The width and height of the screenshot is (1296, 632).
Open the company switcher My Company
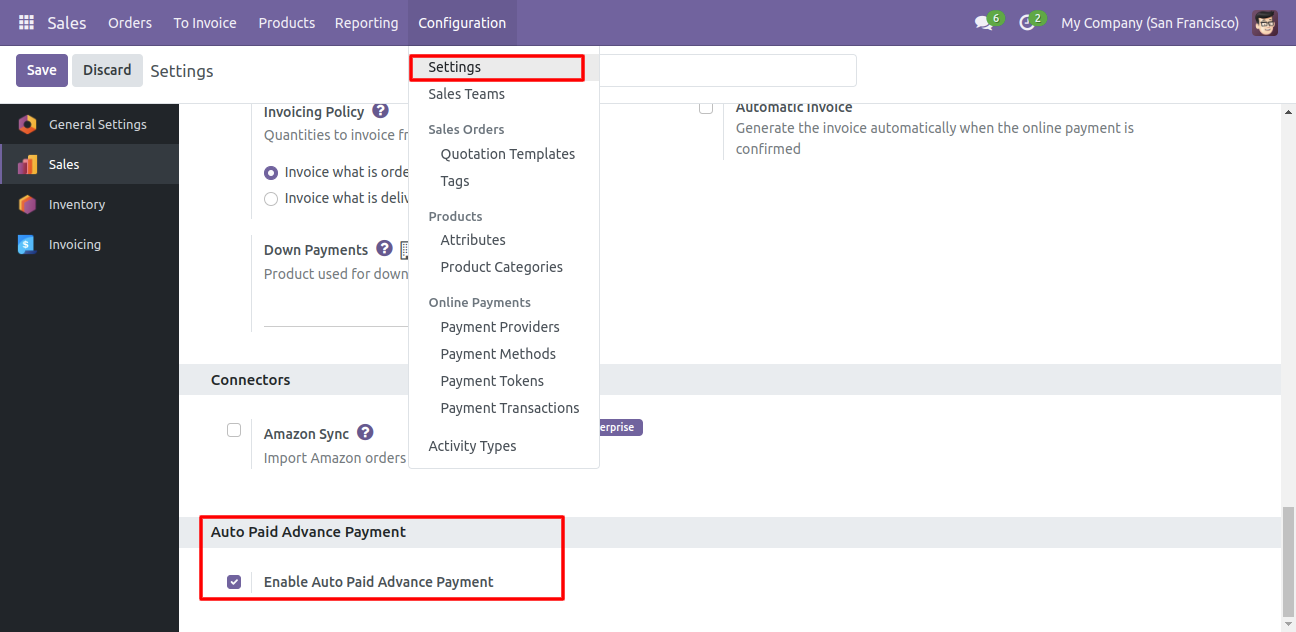pos(1150,22)
